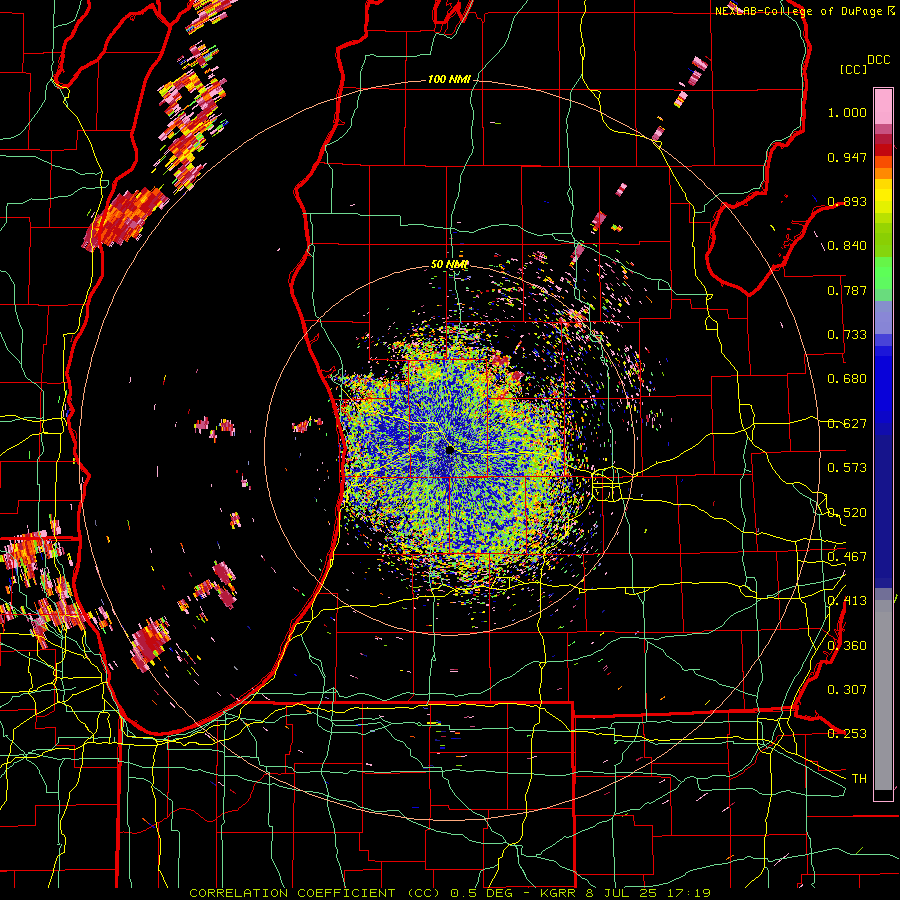Viewport: 900px width, 900px height.
Task: Click the 0.840 legend value
Action: pyautogui.click(x=847, y=246)
